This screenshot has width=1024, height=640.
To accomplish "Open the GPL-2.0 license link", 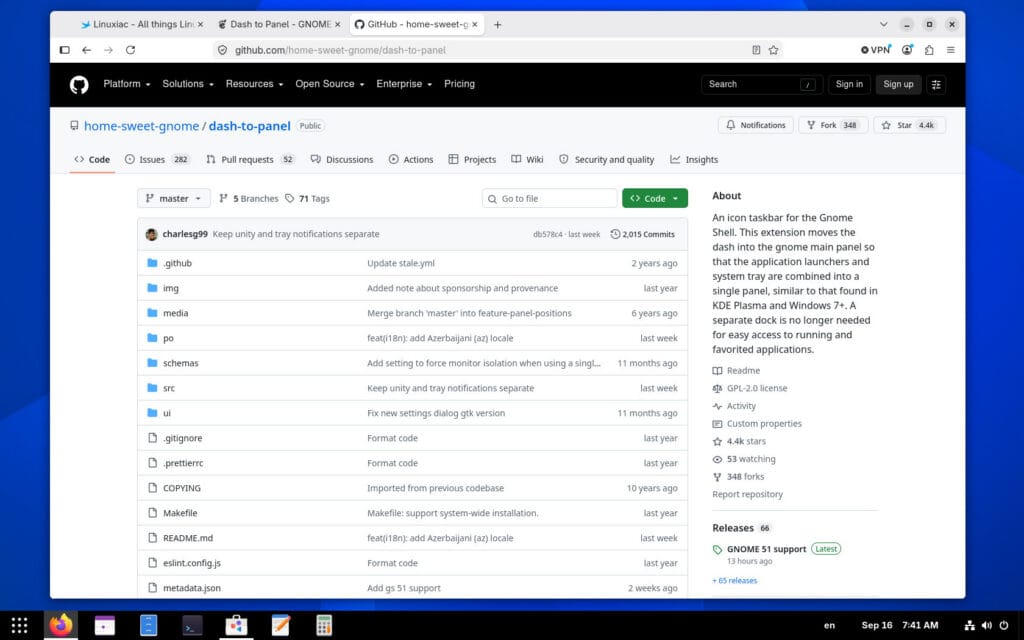I will [x=757, y=388].
